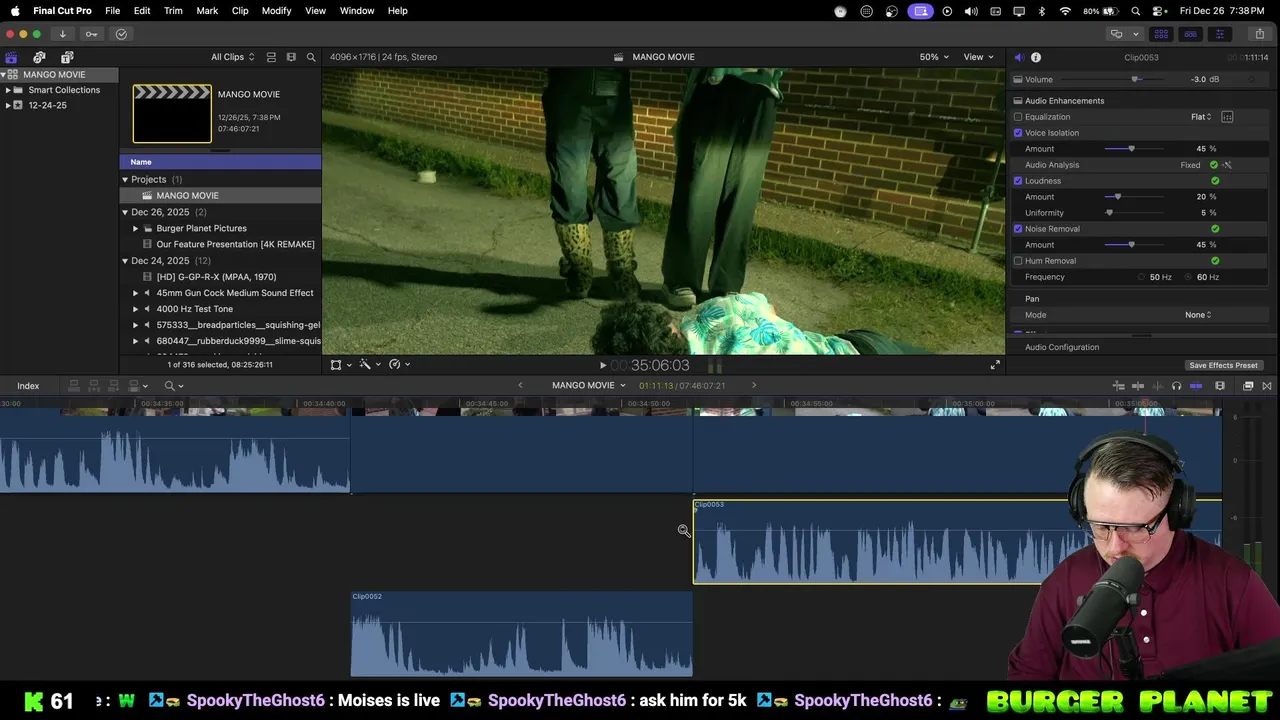Select the 50 Hz radio button

[x=1141, y=277]
